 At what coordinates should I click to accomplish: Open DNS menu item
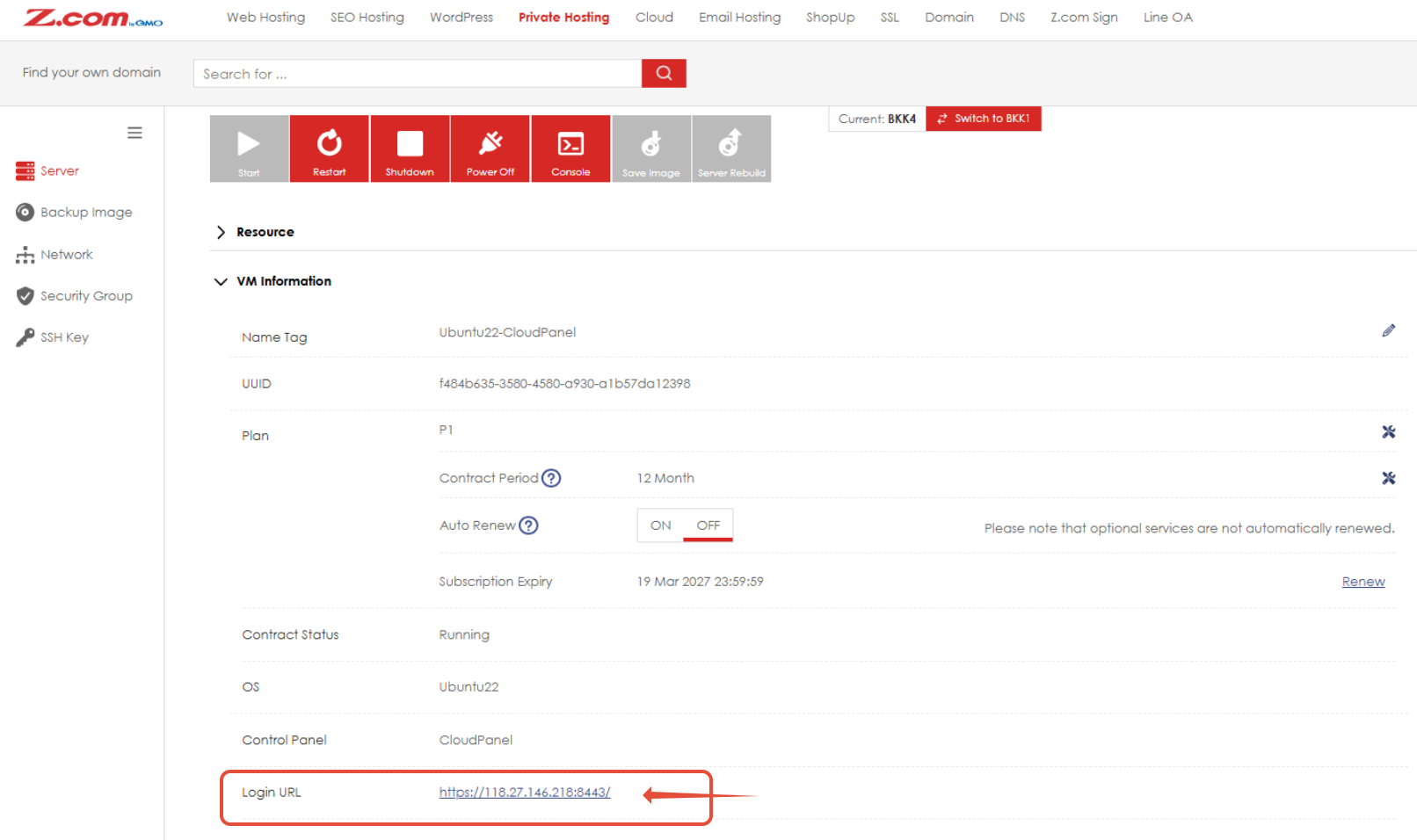point(1012,18)
